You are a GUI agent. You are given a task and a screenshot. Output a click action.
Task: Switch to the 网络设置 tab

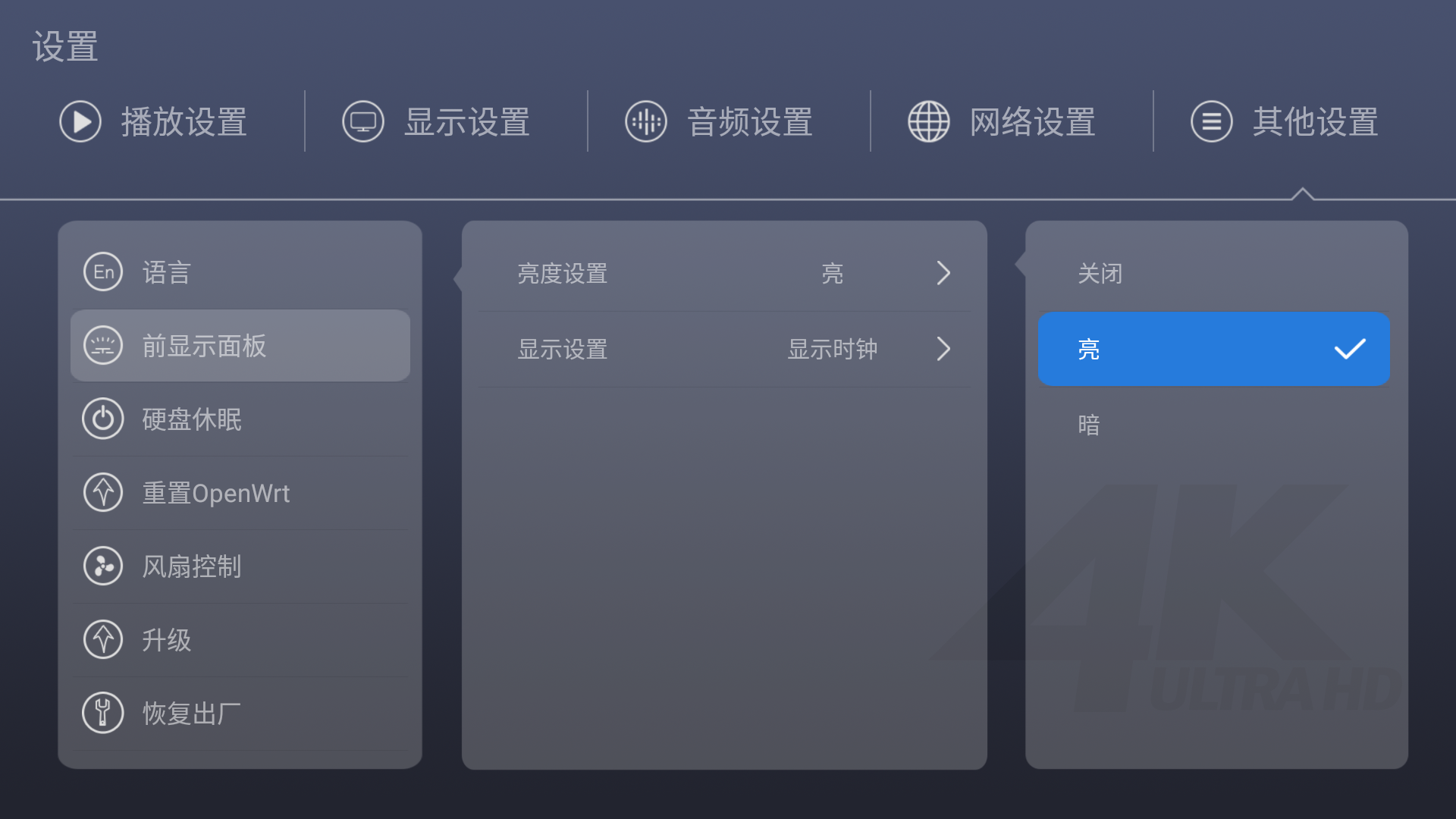[x=1002, y=121]
